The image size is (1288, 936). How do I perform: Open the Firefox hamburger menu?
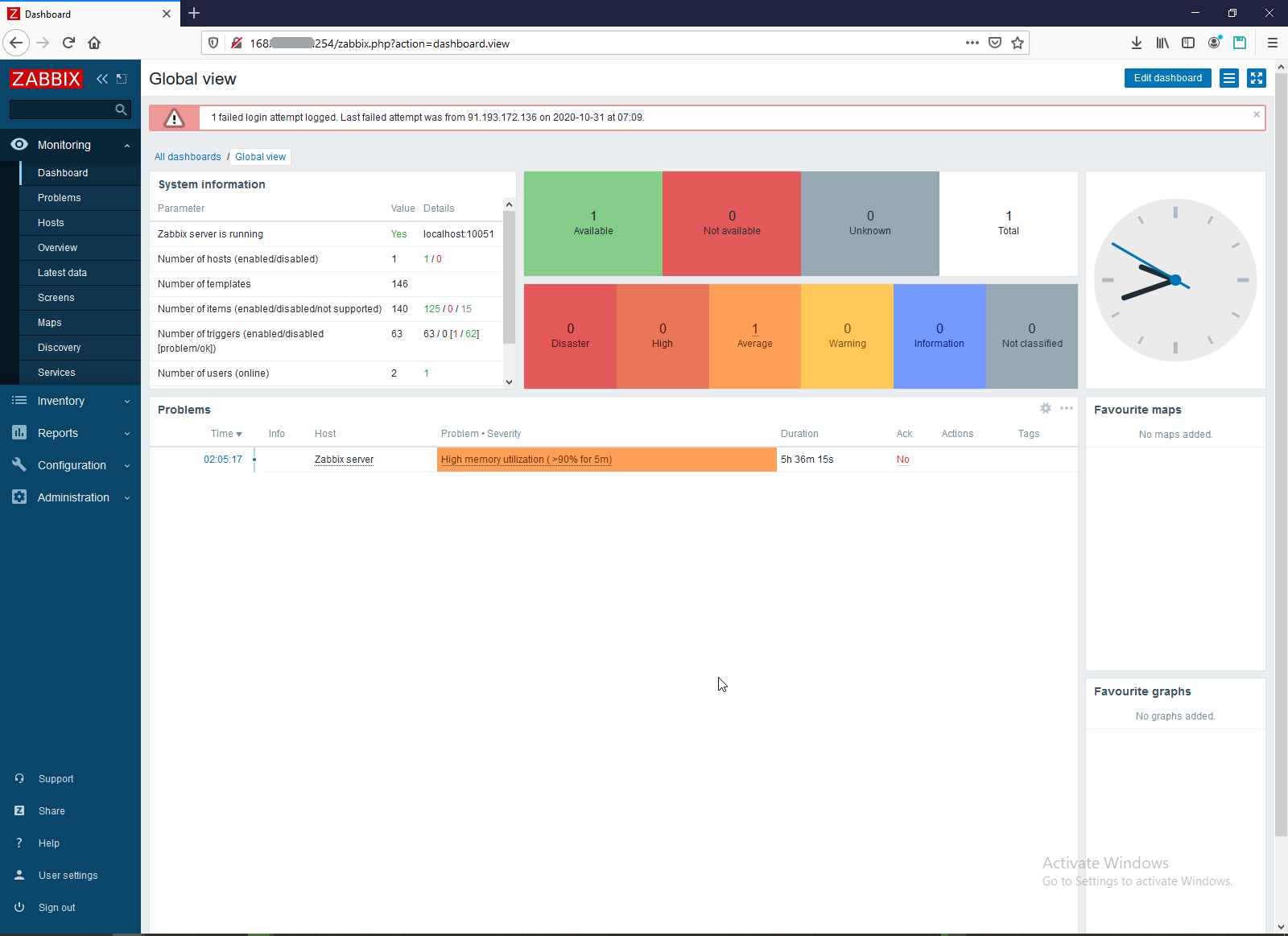point(1273,43)
